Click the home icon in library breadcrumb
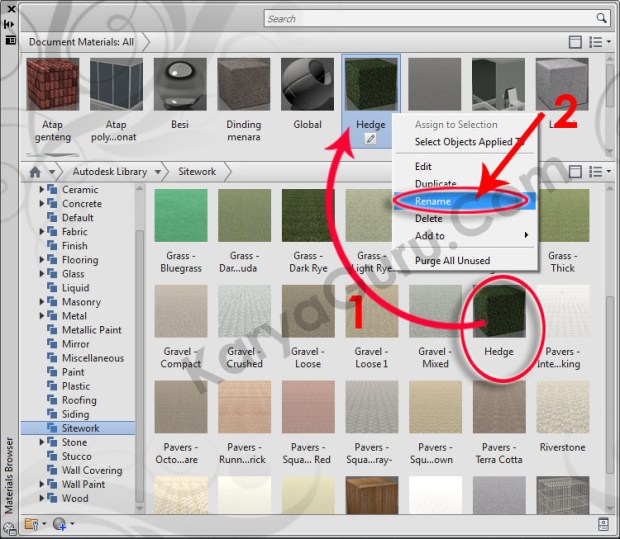Viewport: 620px width, 539px height. 35,172
